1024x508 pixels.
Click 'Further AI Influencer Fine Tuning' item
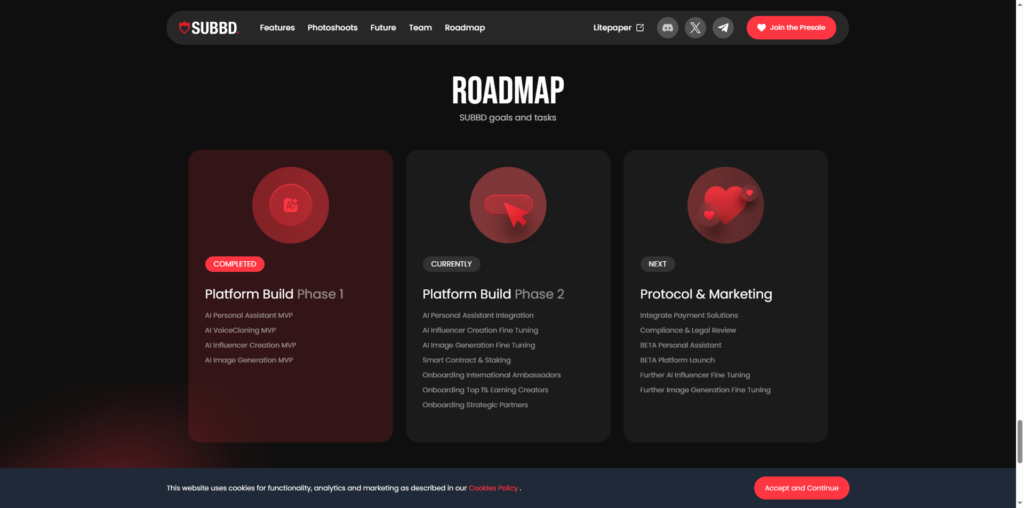click(695, 375)
